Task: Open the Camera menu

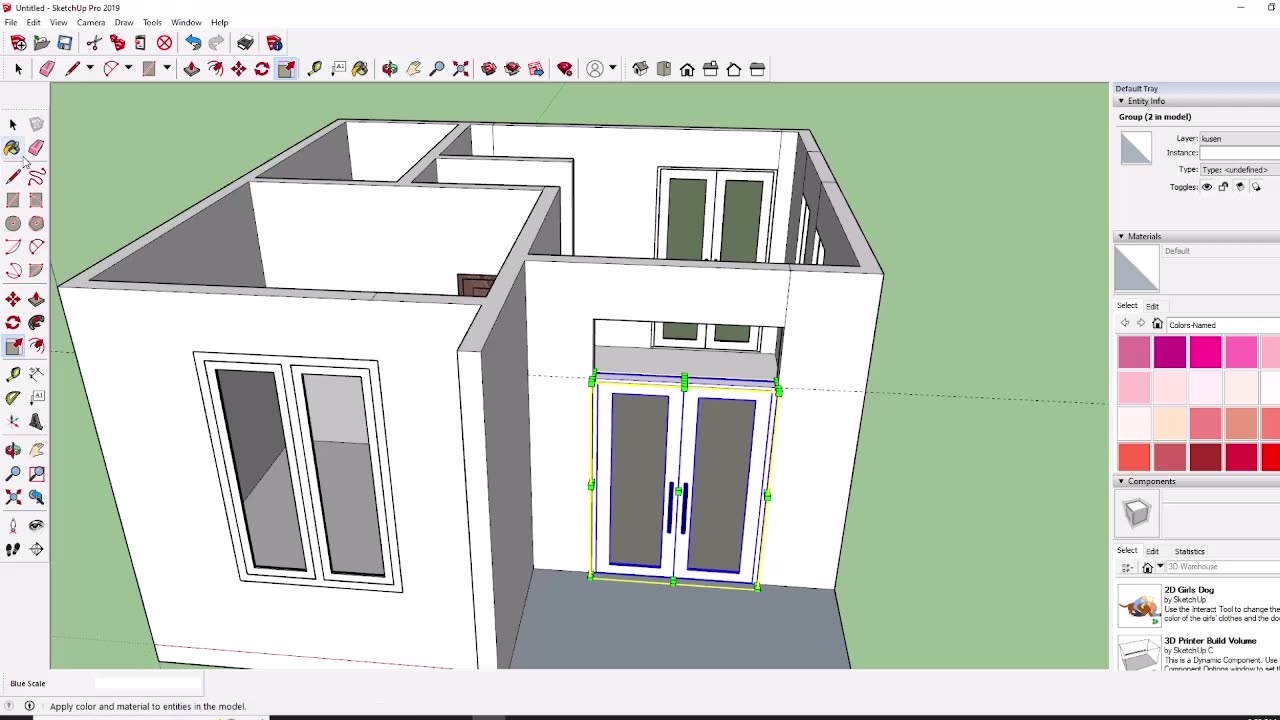Action: click(x=91, y=22)
